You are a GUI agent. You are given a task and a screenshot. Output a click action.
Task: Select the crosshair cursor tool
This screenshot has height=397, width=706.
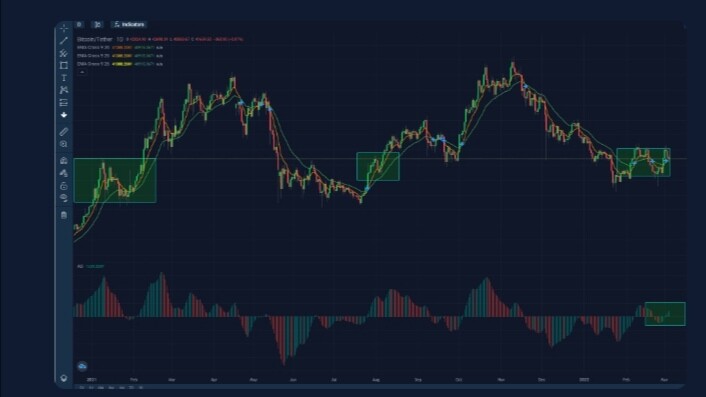tap(64, 28)
